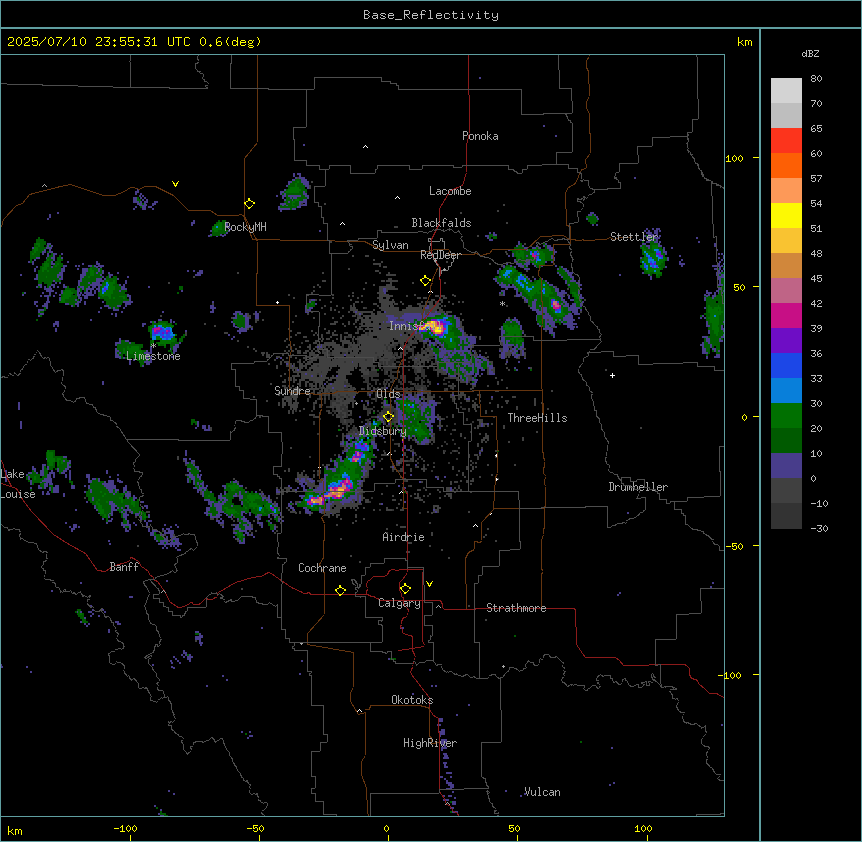Click the HighRiver town label
The width and height of the screenshot is (862, 842).
pos(430,743)
